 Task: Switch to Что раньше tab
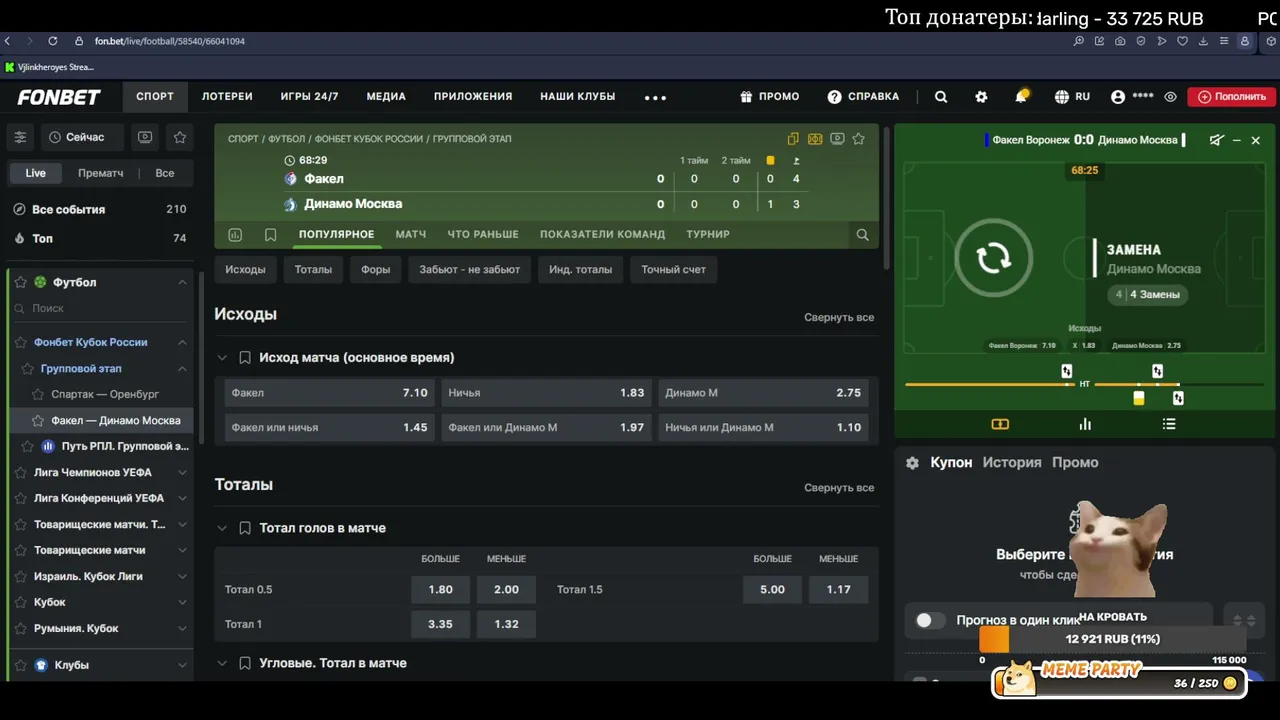click(483, 234)
